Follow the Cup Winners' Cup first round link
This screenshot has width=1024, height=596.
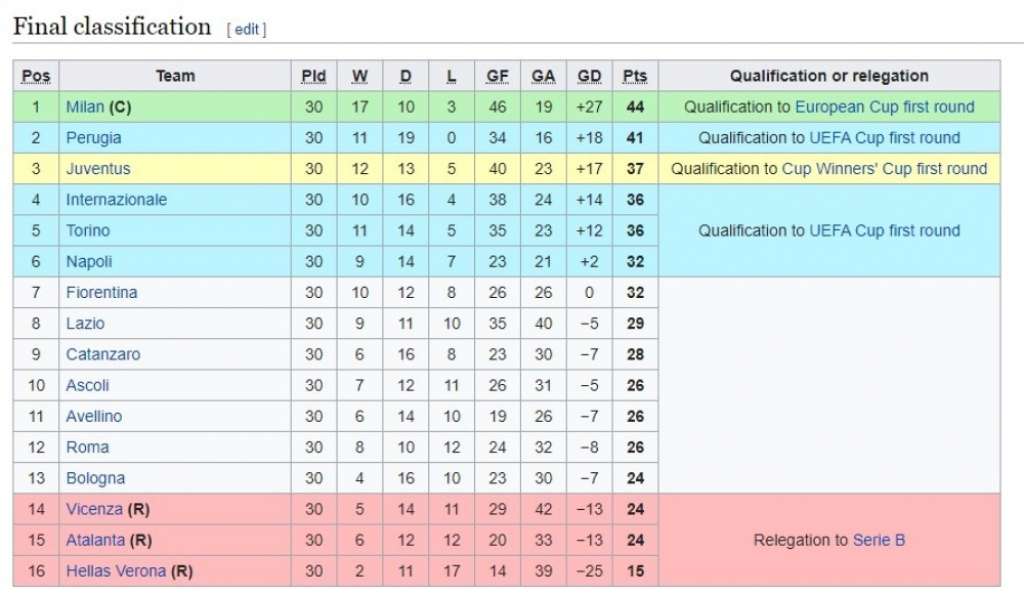884,169
